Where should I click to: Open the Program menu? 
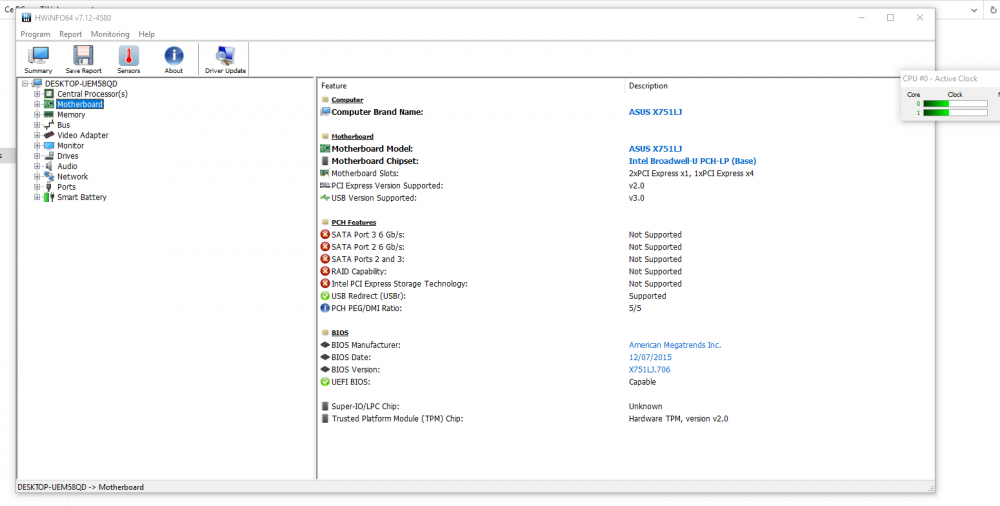pos(35,34)
